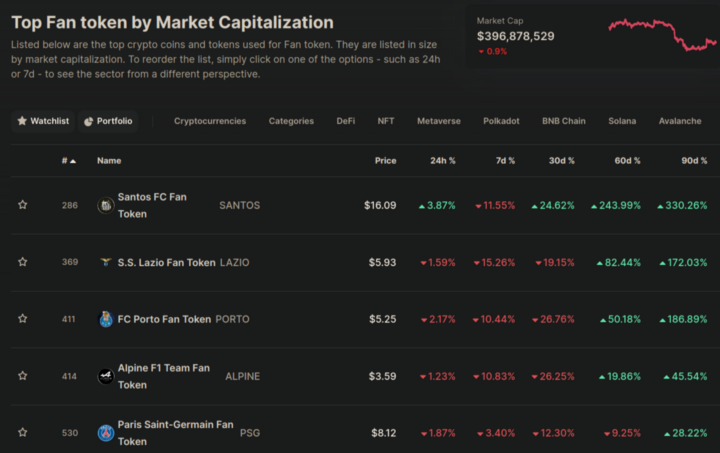Click the Alpine F1 team logo

(106, 376)
